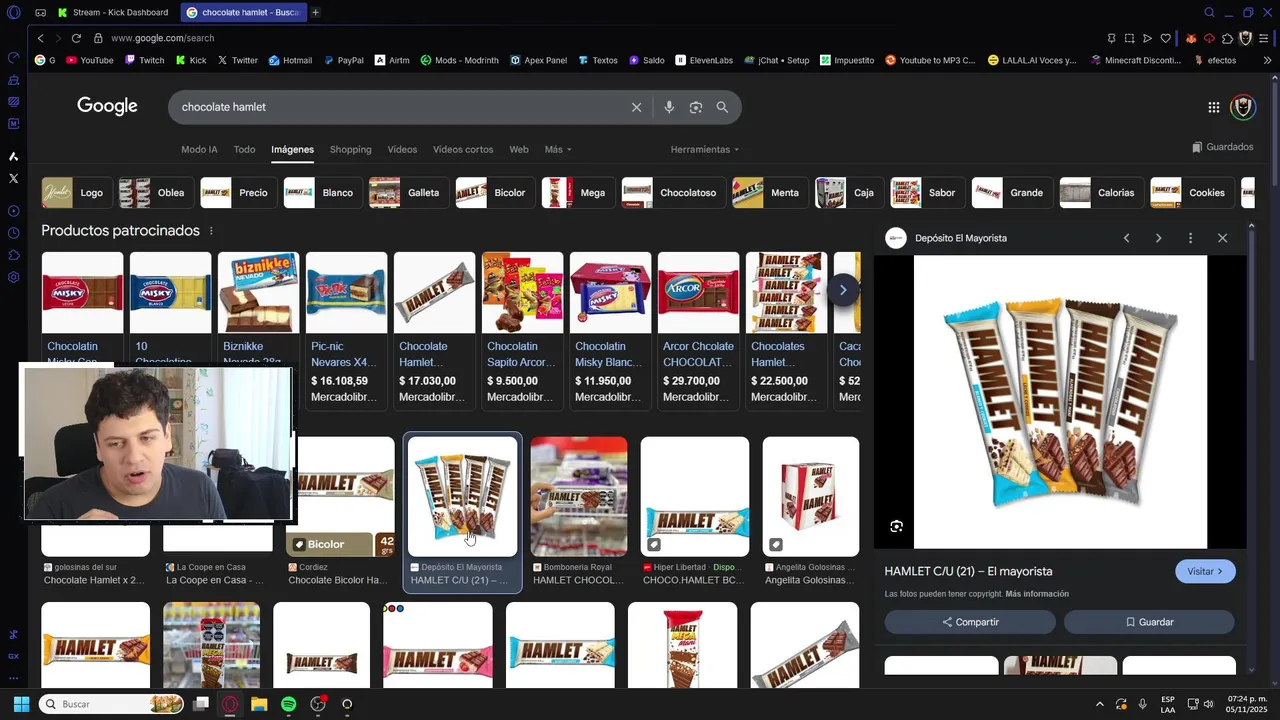
Task: Open the Más información copyright link
Action: (1037, 594)
